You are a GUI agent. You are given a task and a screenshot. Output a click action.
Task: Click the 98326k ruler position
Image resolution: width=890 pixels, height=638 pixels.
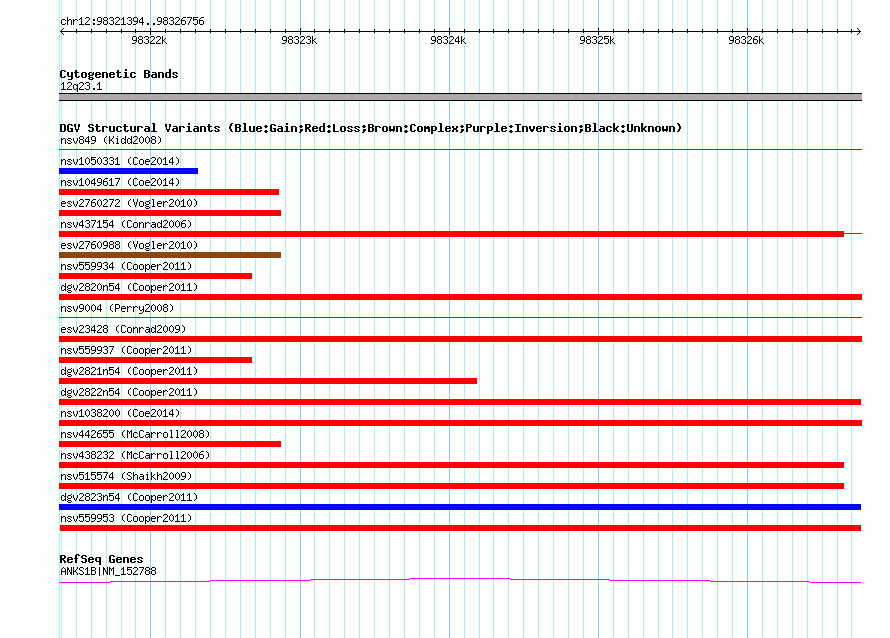pos(746,40)
